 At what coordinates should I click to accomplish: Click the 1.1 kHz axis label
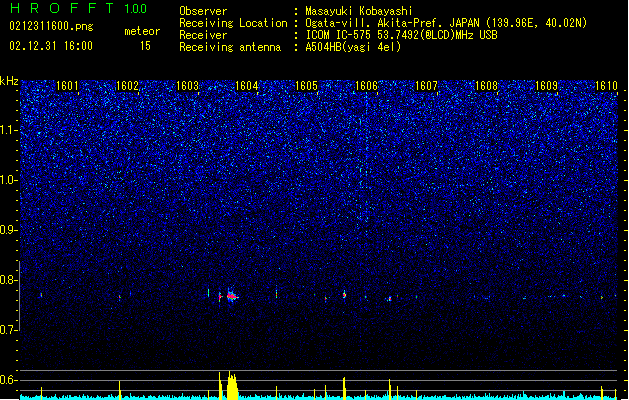point(9,130)
